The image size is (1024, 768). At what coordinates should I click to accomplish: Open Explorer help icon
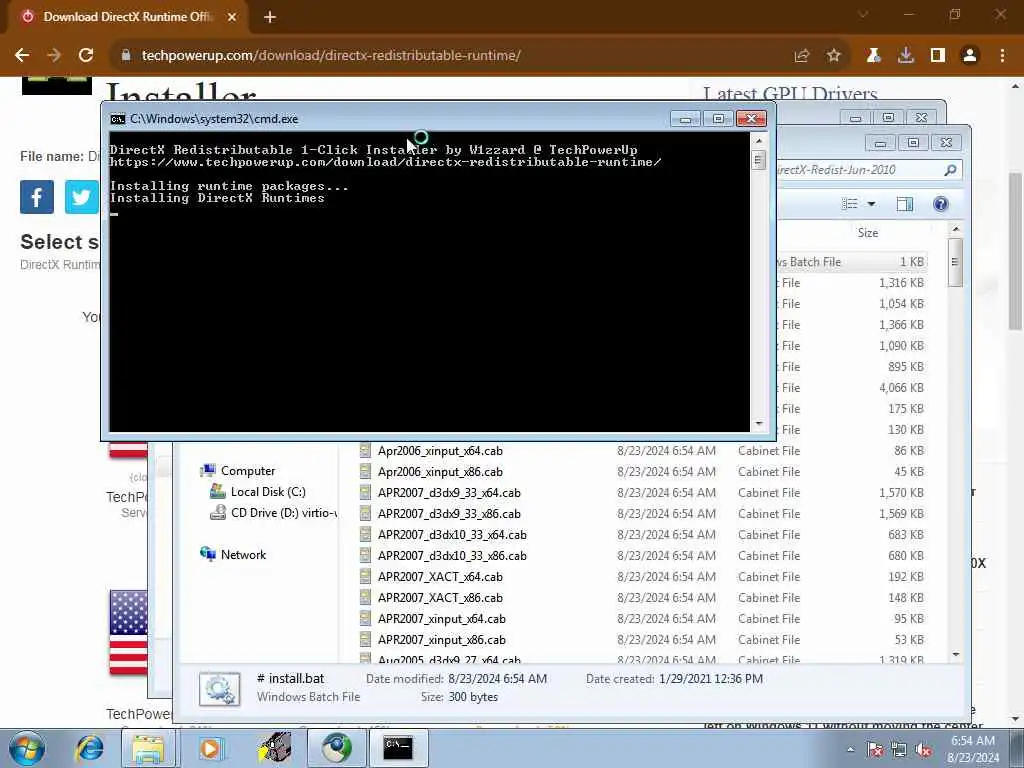click(940, 204)
